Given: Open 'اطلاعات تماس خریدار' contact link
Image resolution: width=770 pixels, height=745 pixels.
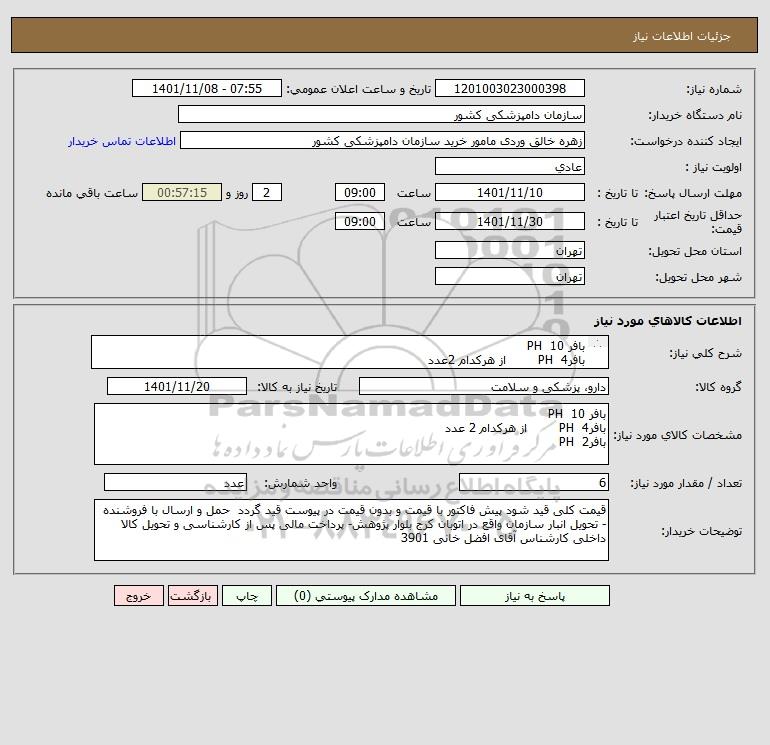Looking at the screenshot, I should [122, 141].
